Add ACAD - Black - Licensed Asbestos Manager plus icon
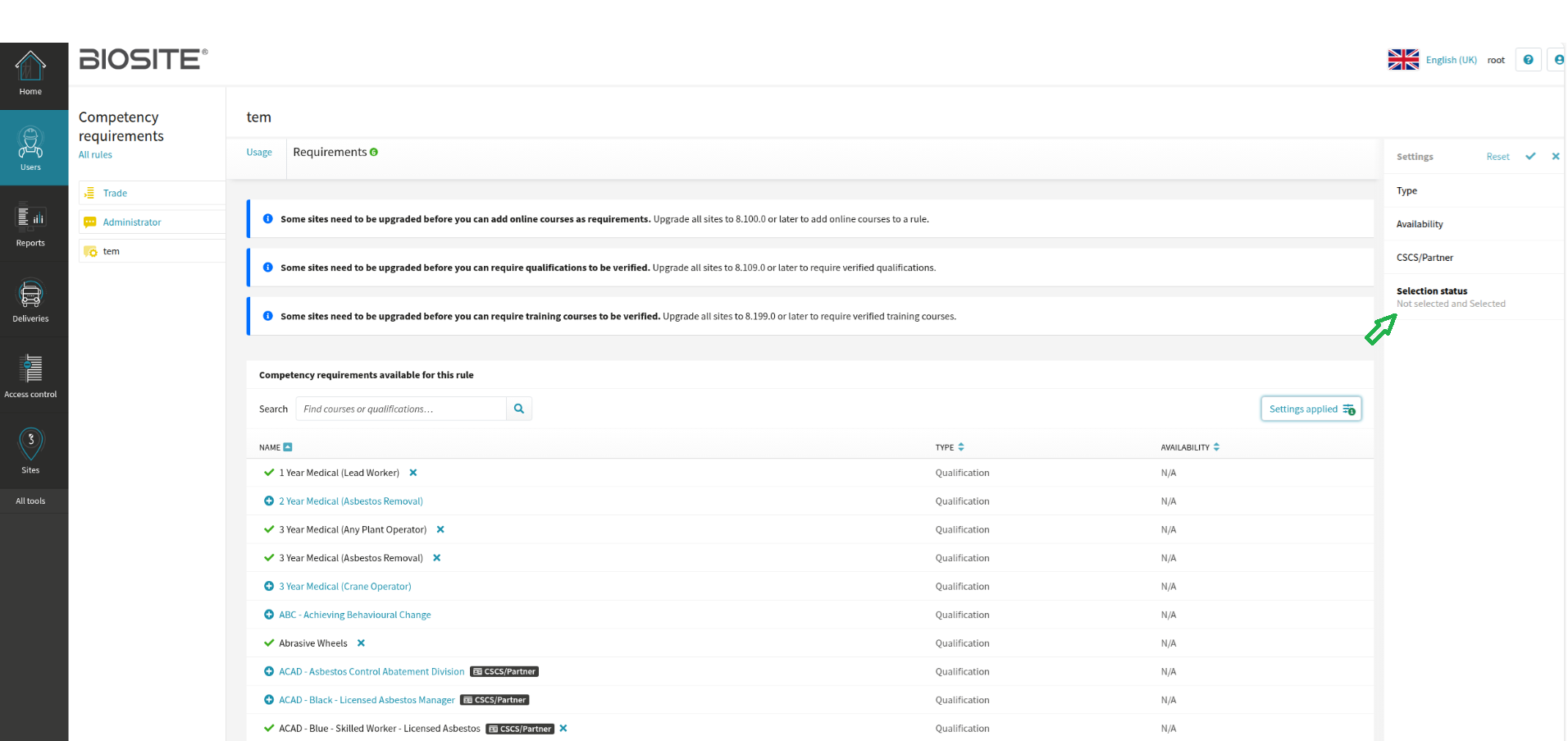The height and width of the screenshot is (741, 1568). pyautogui.click(x=269, y=700)
